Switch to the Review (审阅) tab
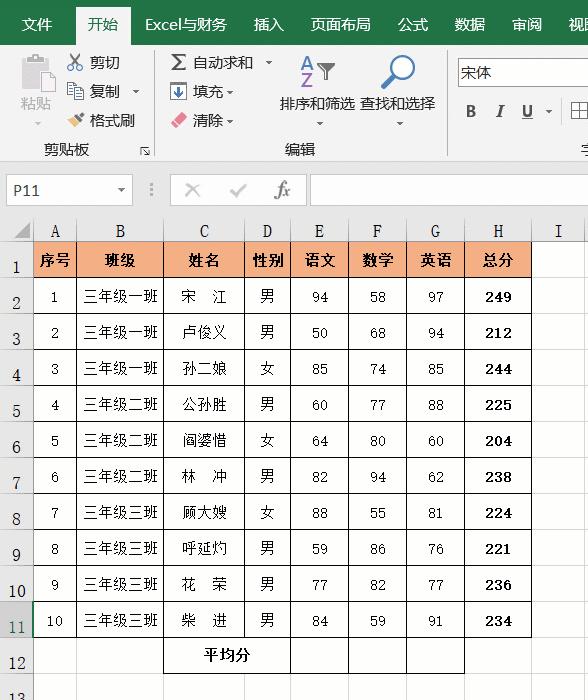 click(527, 25)
